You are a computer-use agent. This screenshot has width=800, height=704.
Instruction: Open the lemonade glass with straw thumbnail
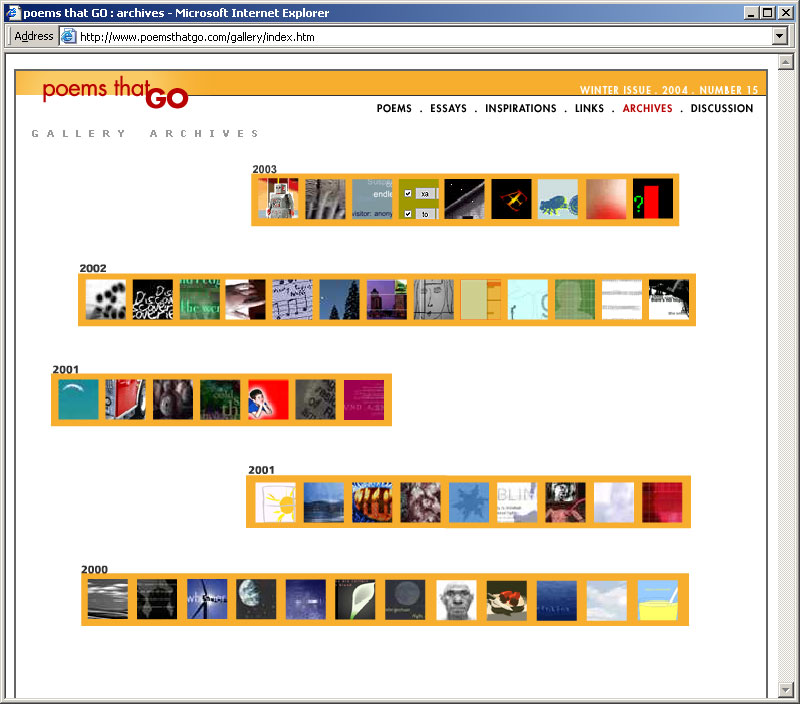click(658, 599)
